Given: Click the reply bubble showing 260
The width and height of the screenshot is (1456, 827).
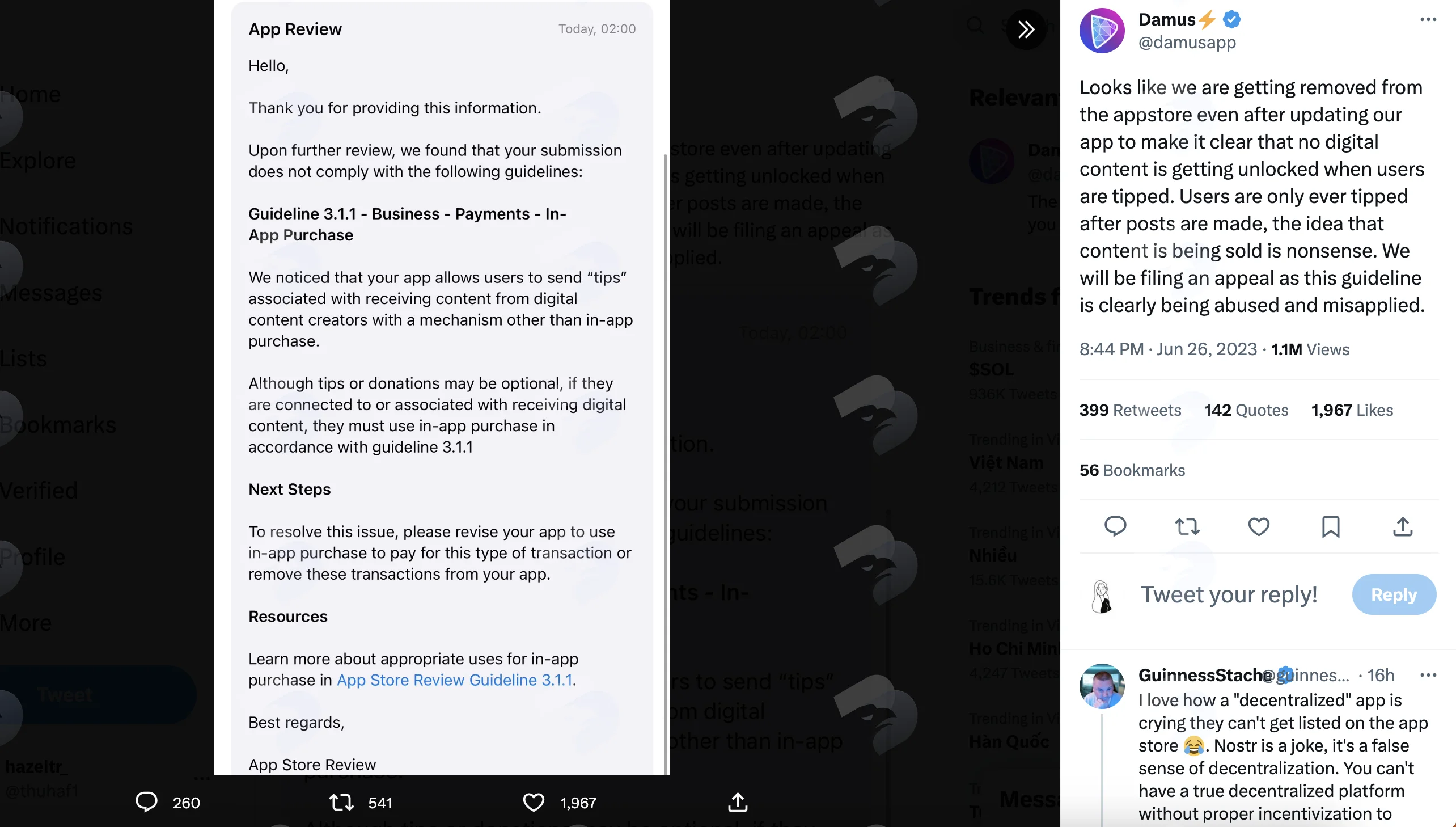Looking at the screenshot, I should [146, 802].
